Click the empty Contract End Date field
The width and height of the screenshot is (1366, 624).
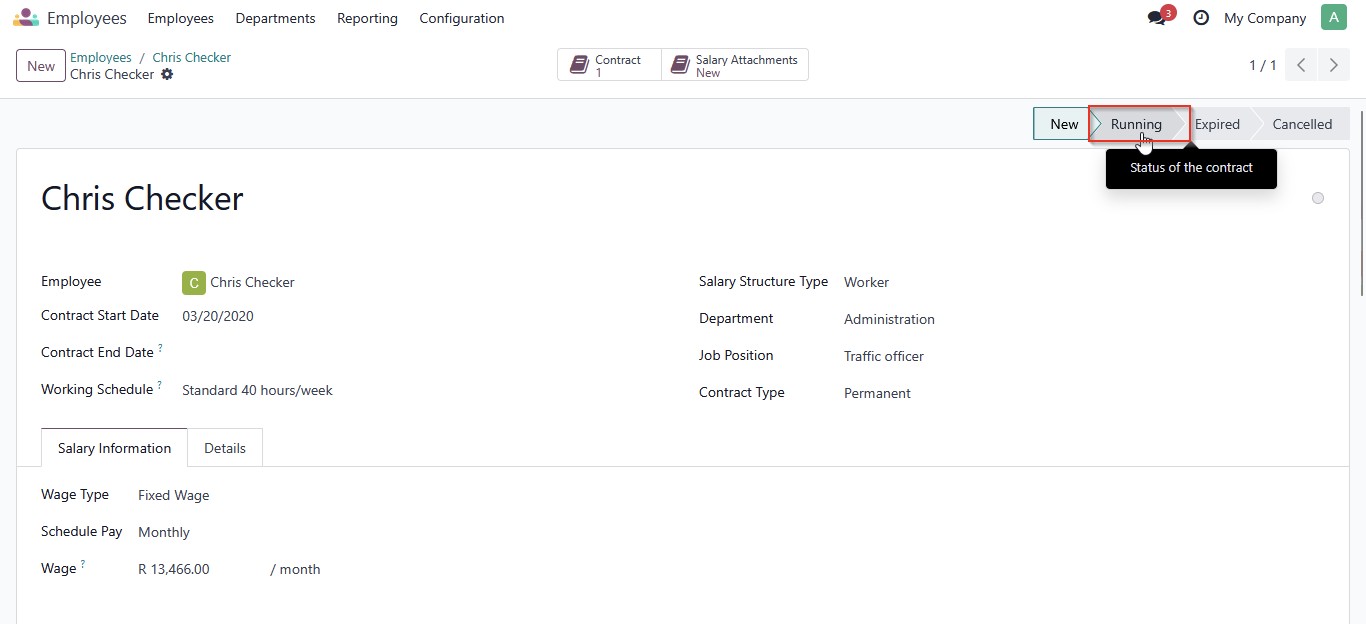[x=420, y=353]
